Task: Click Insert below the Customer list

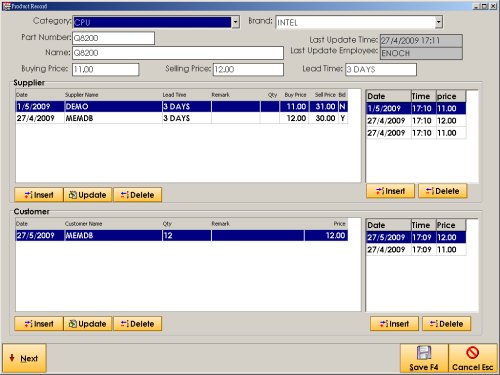Action: [39, 324]
